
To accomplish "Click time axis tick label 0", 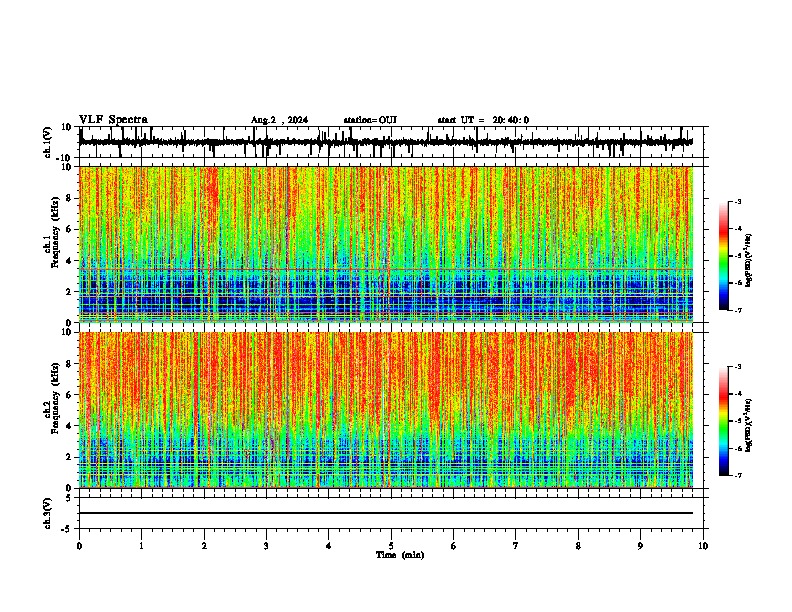I will click(x=79, y=546).
